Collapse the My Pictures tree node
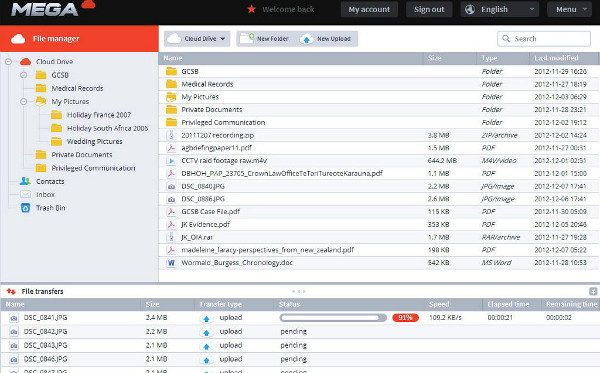 [24, 101]
